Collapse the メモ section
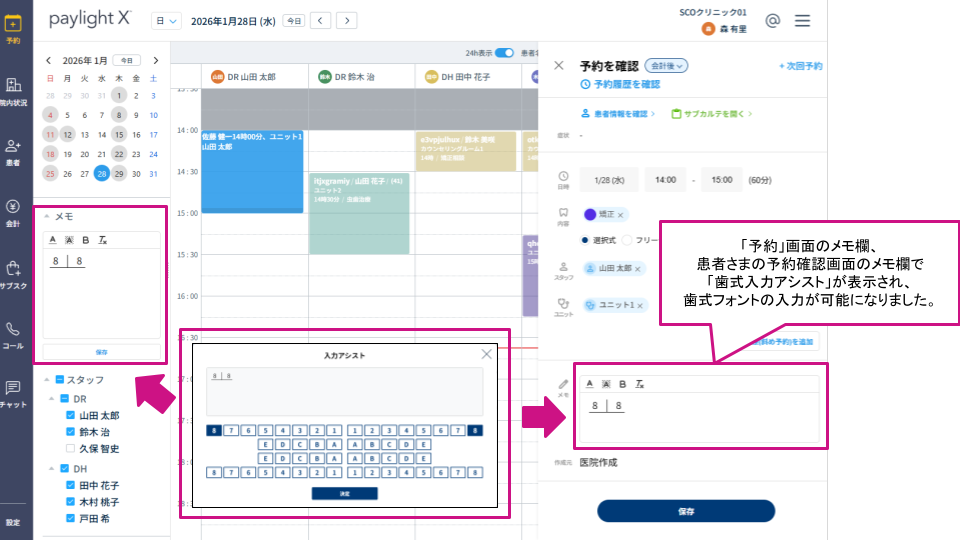 pyautogui.click(x=47, y=216)
